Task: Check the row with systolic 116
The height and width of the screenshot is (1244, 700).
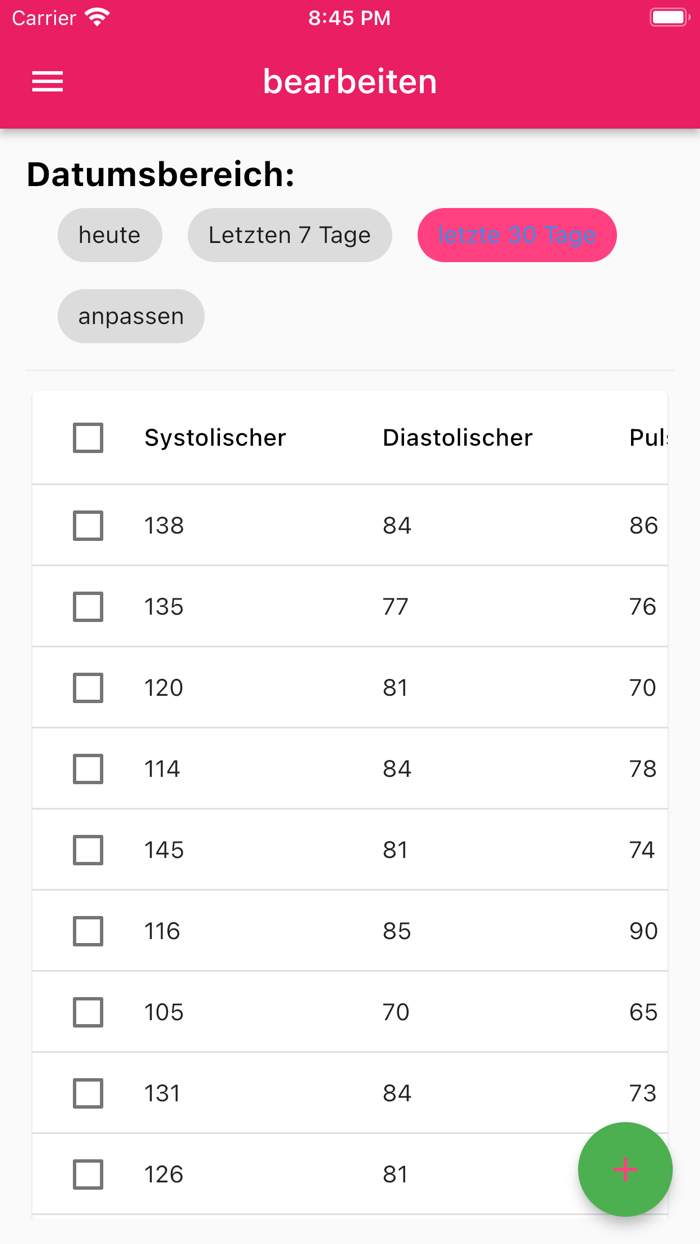Action: 88,931
